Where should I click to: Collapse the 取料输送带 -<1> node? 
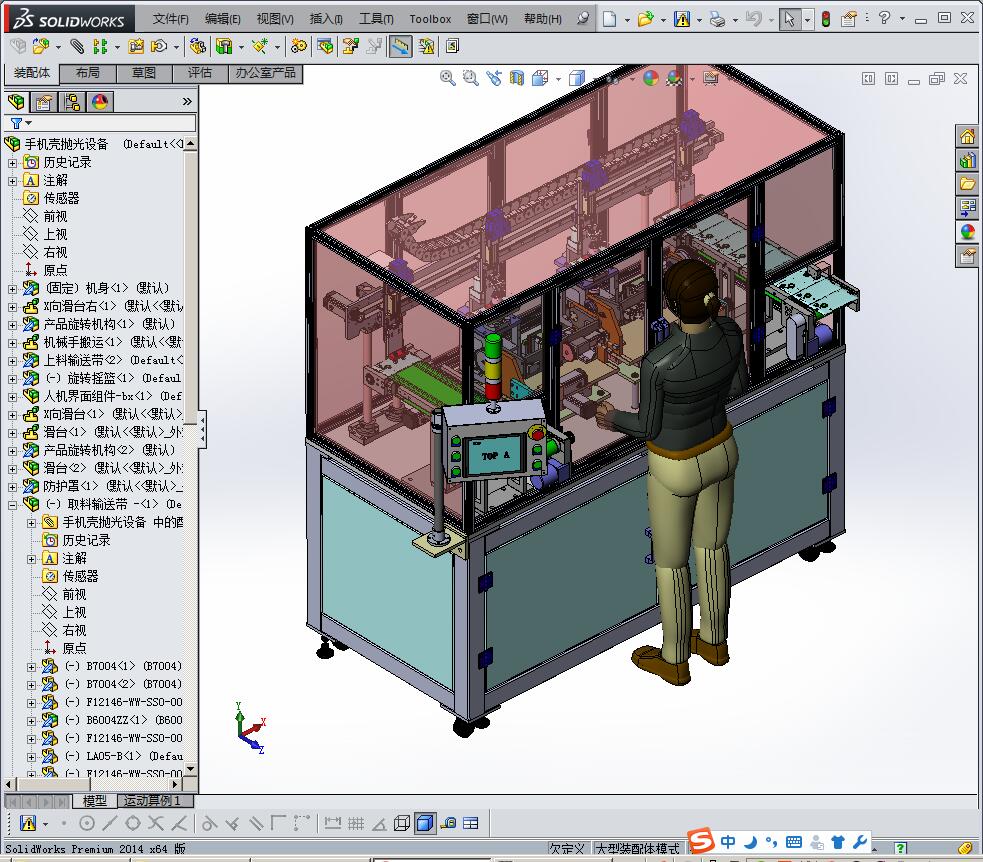coord(13,505)
